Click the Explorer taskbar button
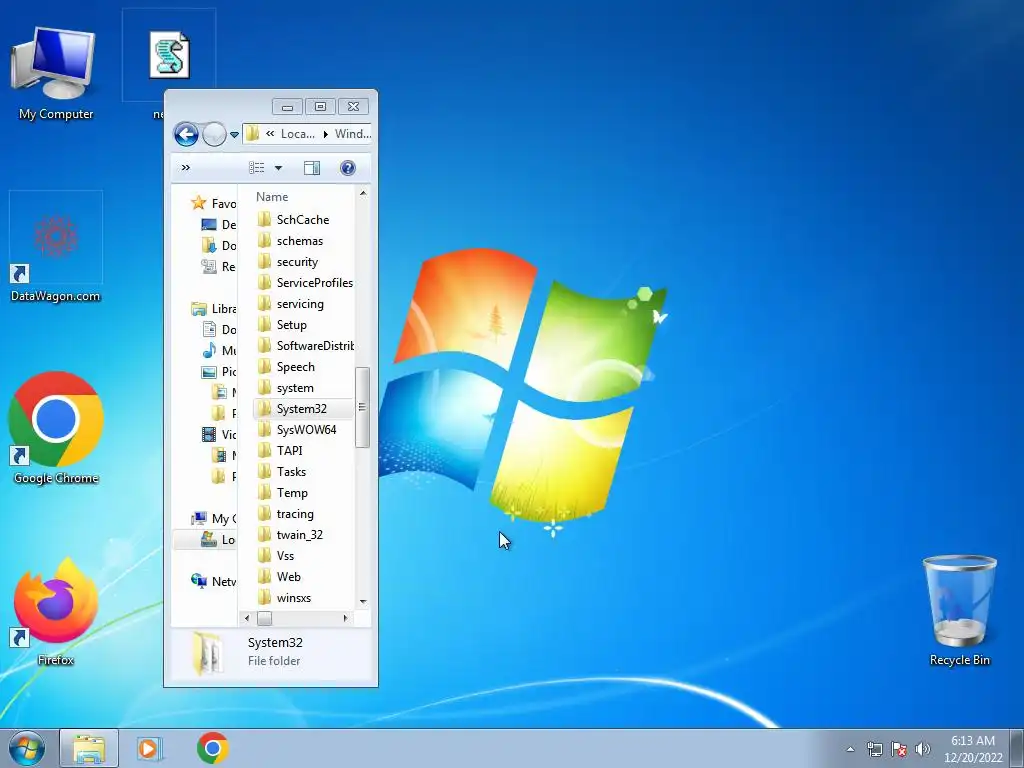Viewport: 1024px width, 768px height. click(89, 748)
